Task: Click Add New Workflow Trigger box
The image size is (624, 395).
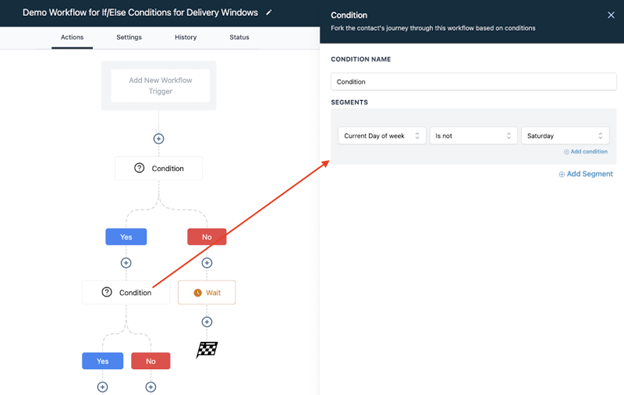Action: pos(160,86)
